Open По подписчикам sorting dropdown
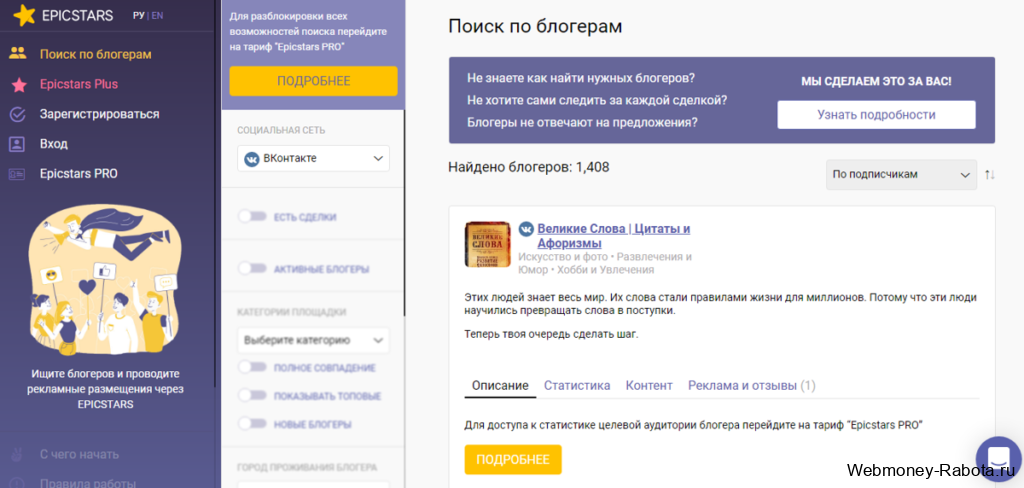 click(901, 175)
